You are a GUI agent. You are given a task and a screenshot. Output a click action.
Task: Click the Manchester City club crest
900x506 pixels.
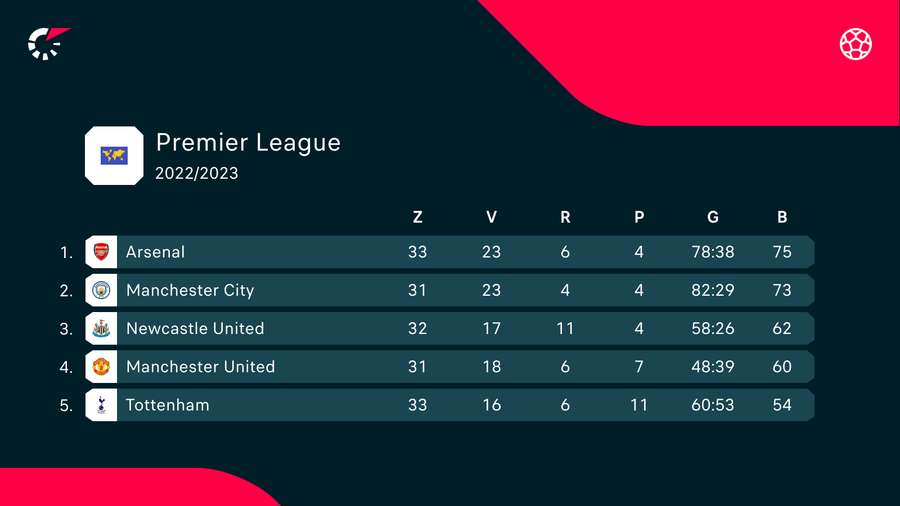coord(101,290)
